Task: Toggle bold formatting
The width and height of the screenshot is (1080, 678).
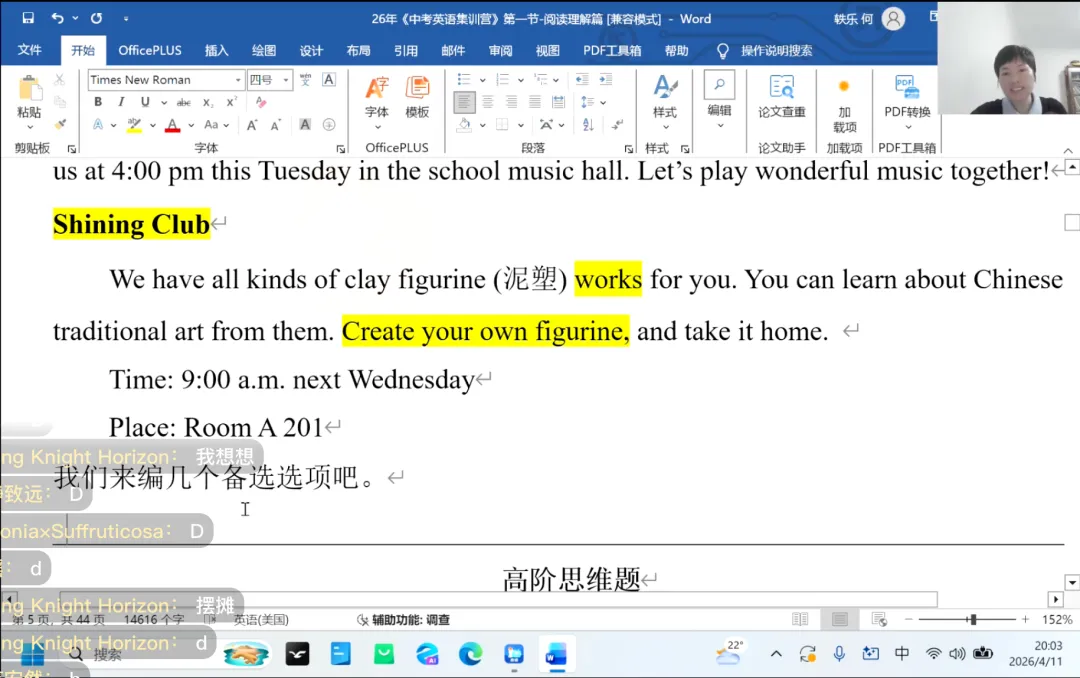Action: pos(98,102)
